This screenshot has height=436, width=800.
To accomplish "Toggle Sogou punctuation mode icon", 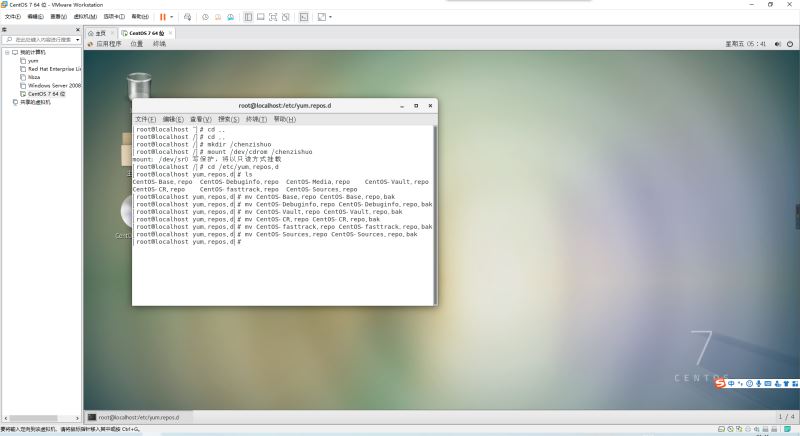I will click(x=740, y=383).
